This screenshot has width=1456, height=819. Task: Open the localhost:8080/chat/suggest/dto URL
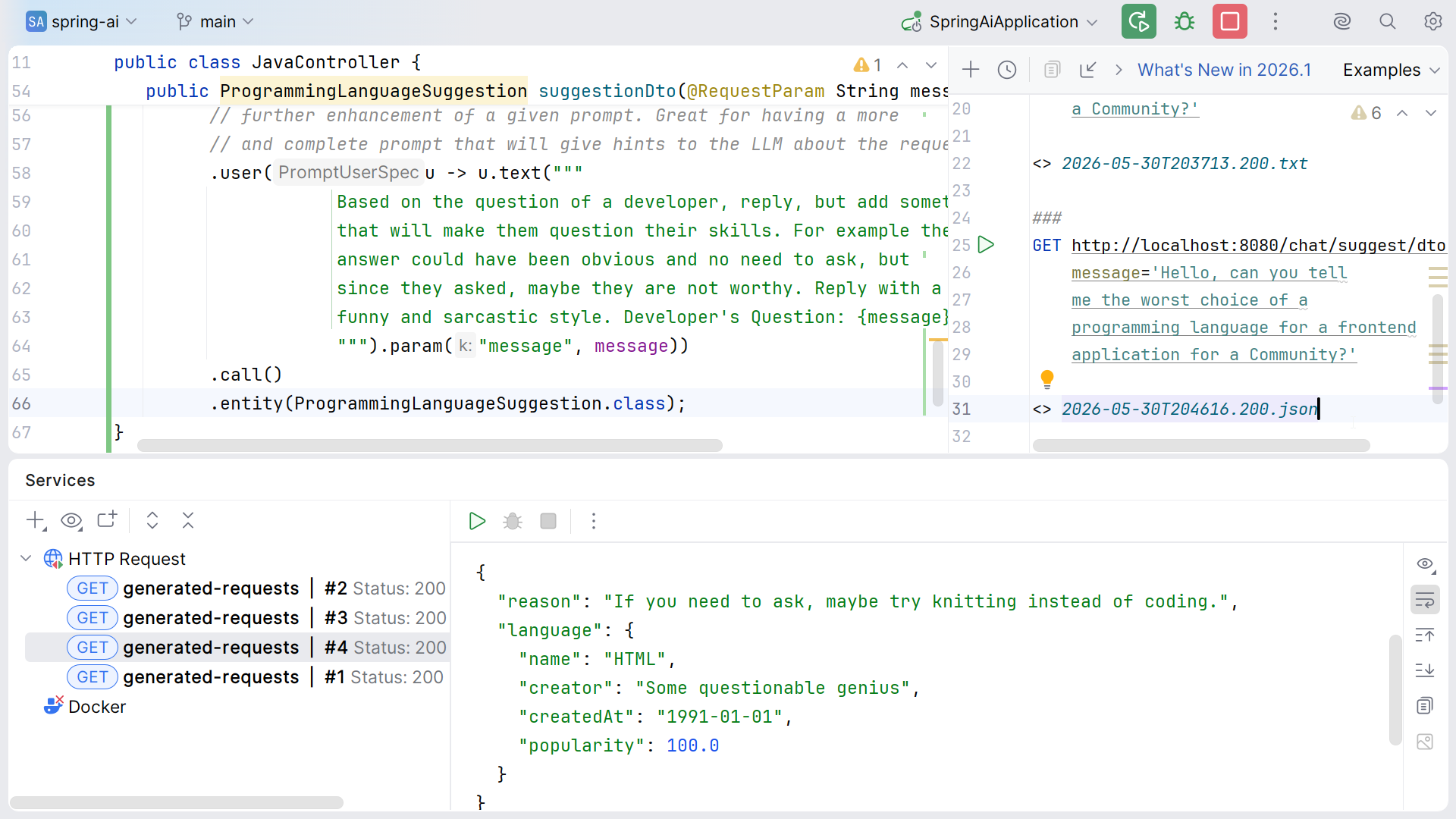[x=1258, y=245]
